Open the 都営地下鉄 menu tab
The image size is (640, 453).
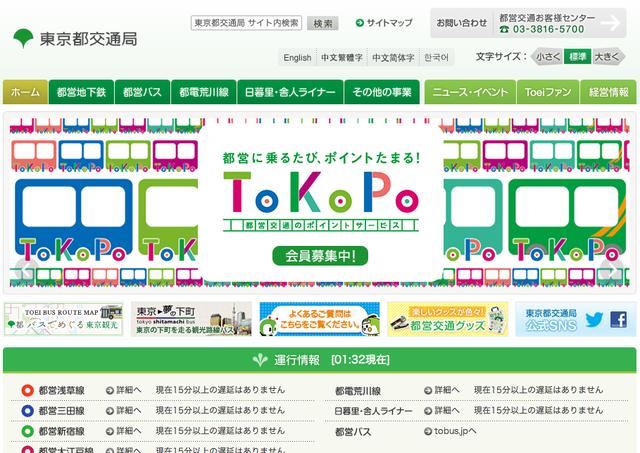click(81, 92)
